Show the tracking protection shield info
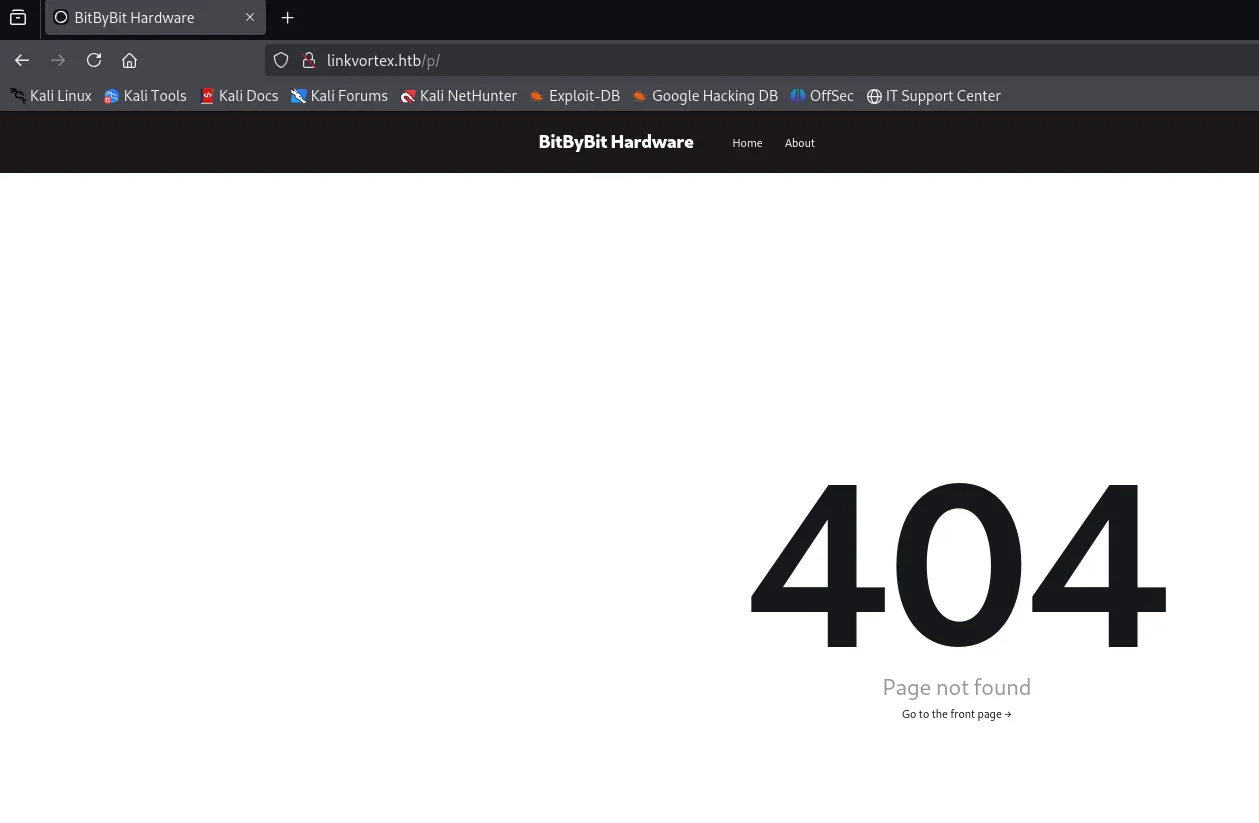Image resolution: width=1259 pixels, height=823 pixels. [281, 61]
